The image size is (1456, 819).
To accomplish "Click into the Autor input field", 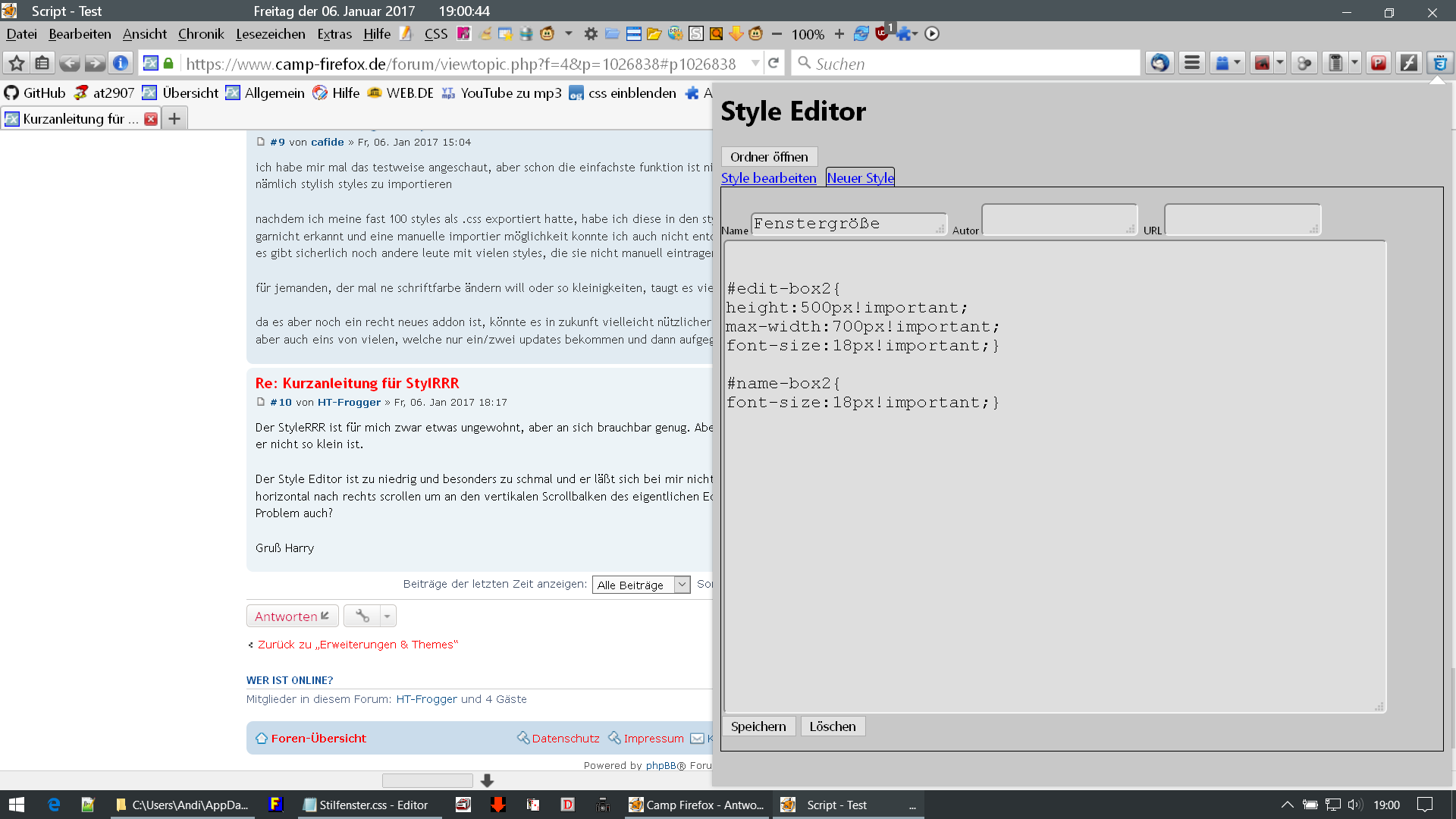I will (x=1059, y=220).
